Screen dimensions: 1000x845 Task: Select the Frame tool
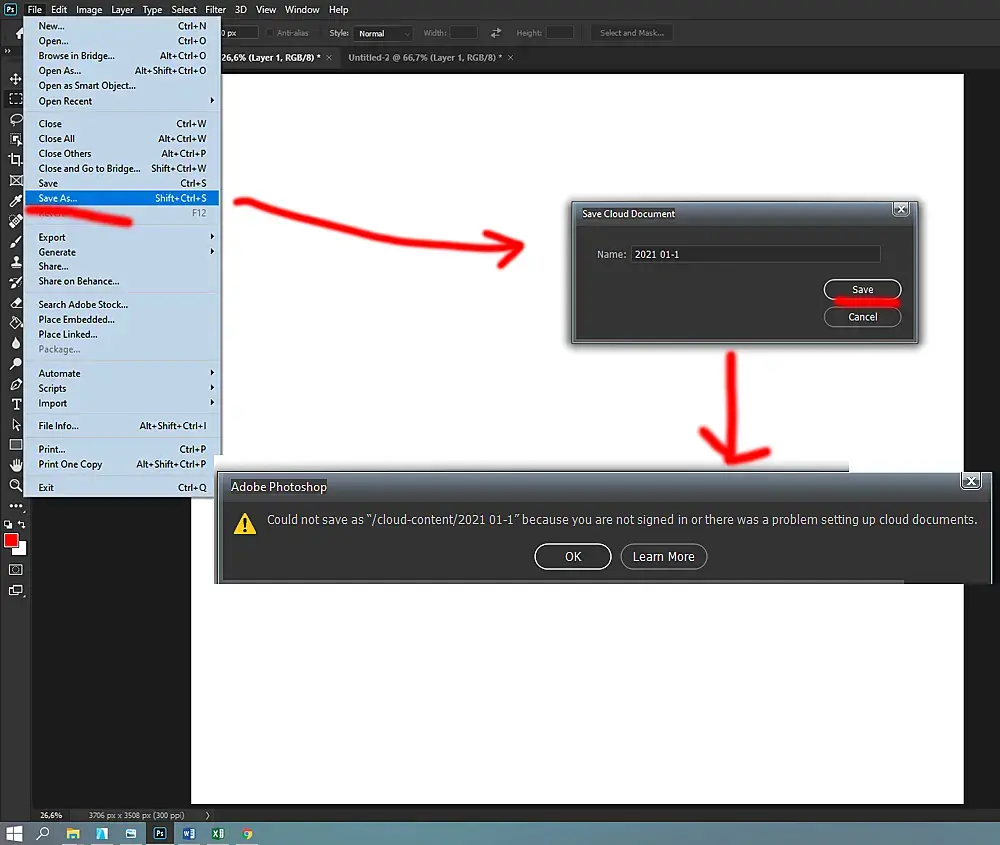point(15,180)
